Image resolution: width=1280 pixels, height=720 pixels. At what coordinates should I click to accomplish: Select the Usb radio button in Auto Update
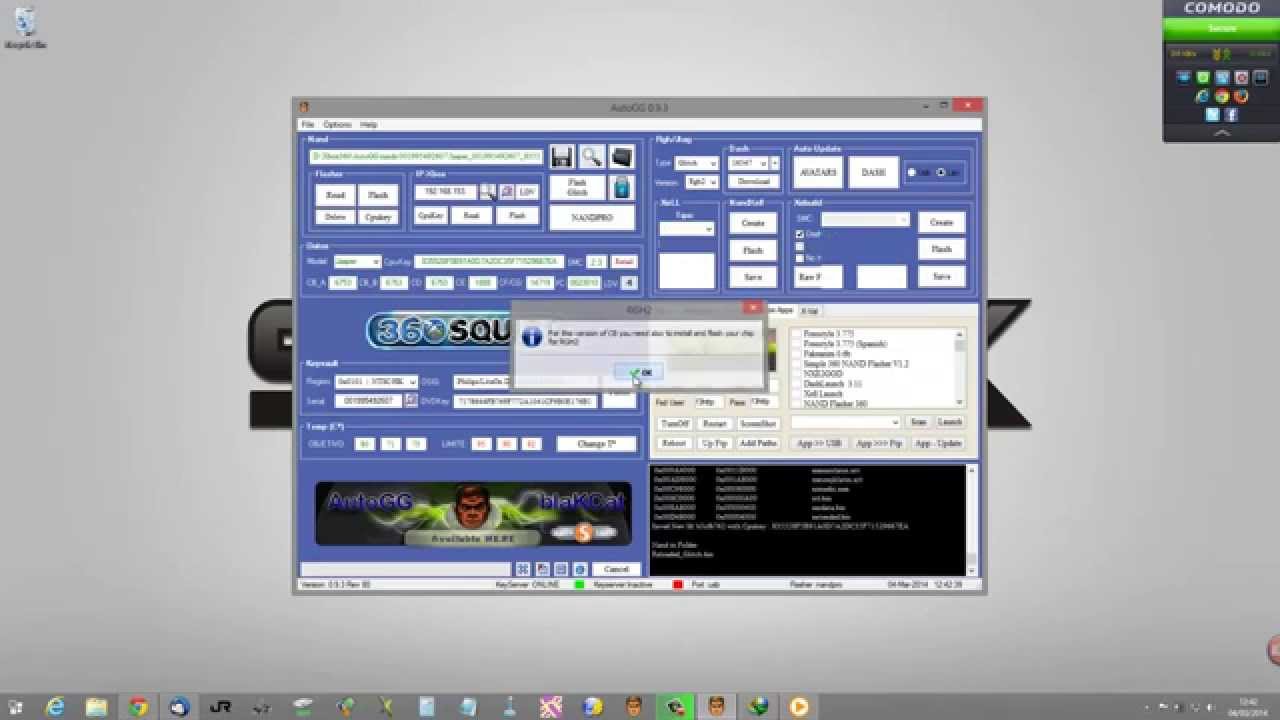pyautogui.click(x=912, y=172)
